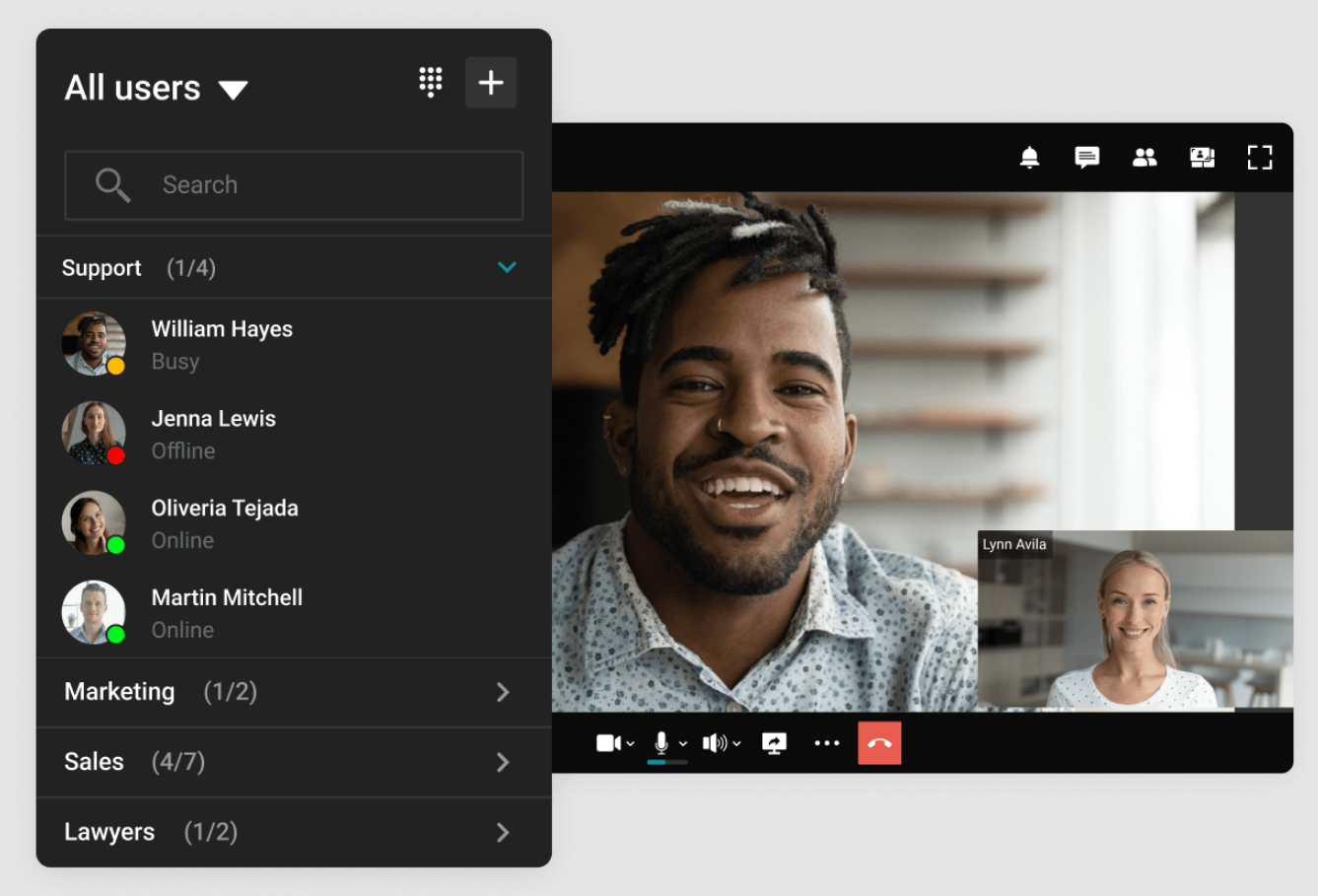The width and height of the screenshot is (1318, 896).
Task: Open notifications bell in video call
Action: click(1029, 157)
